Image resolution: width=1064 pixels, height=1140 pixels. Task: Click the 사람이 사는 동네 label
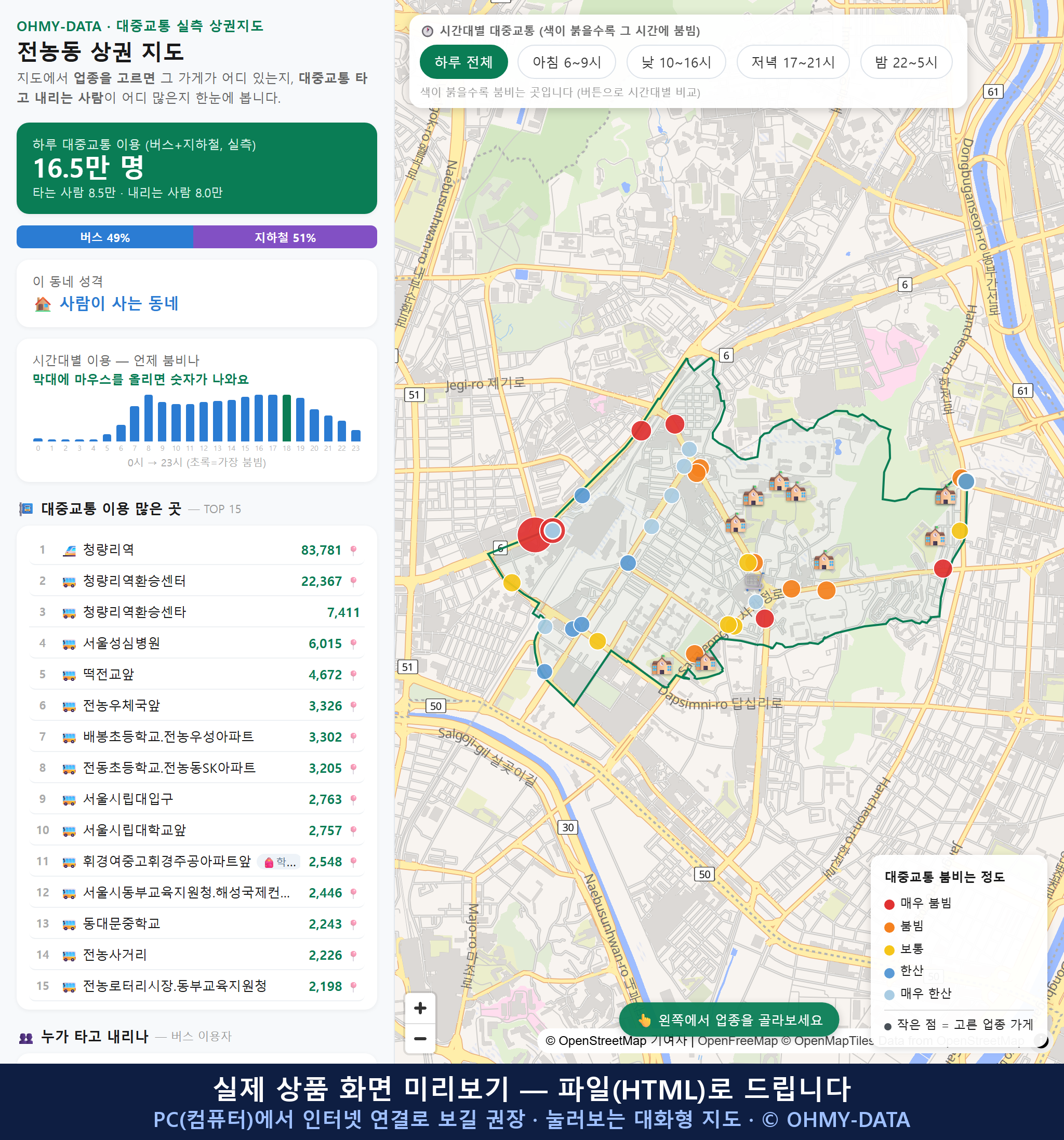click(x=119, y=303)
